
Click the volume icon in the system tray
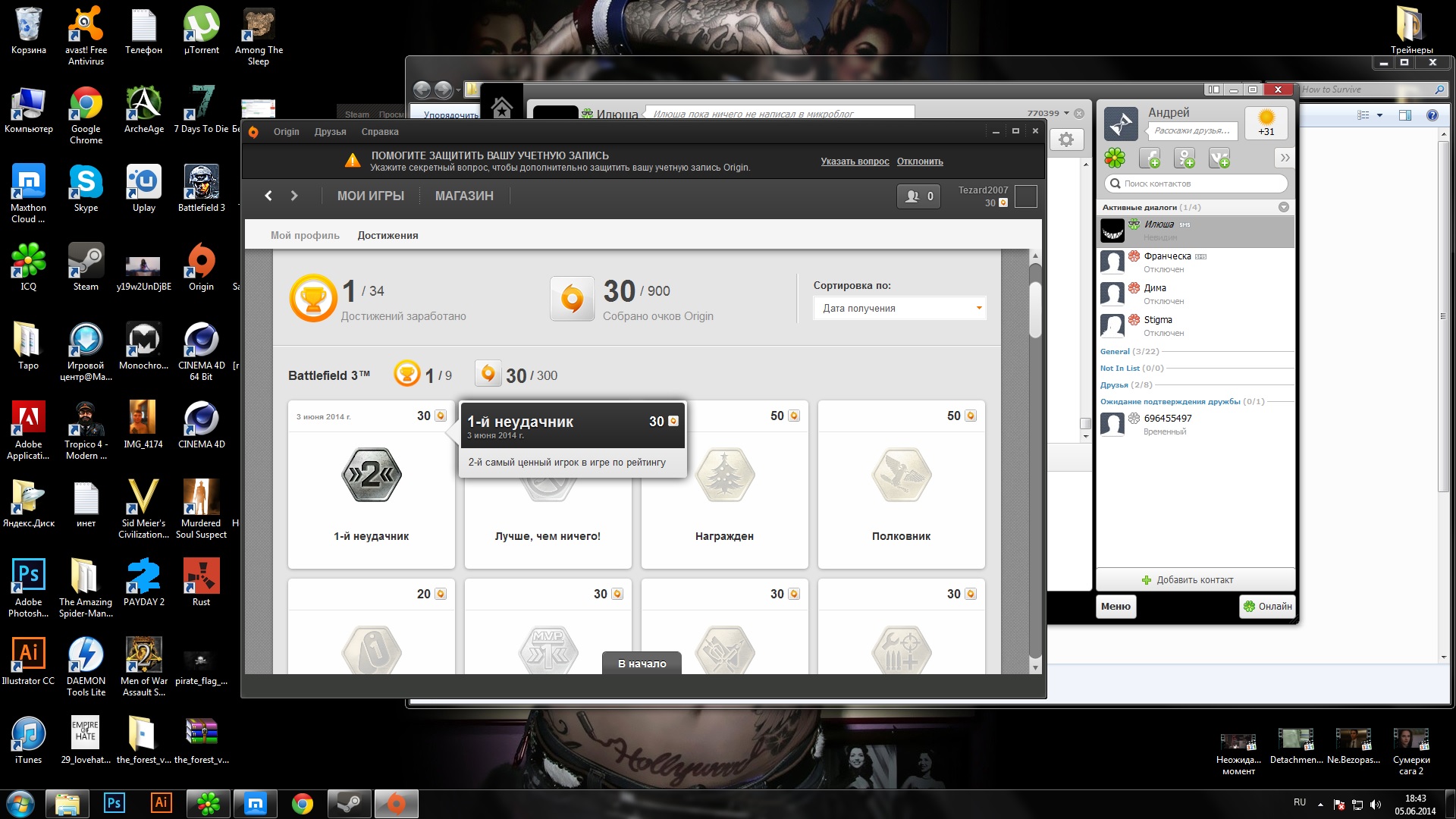(x=1376, y=805)
